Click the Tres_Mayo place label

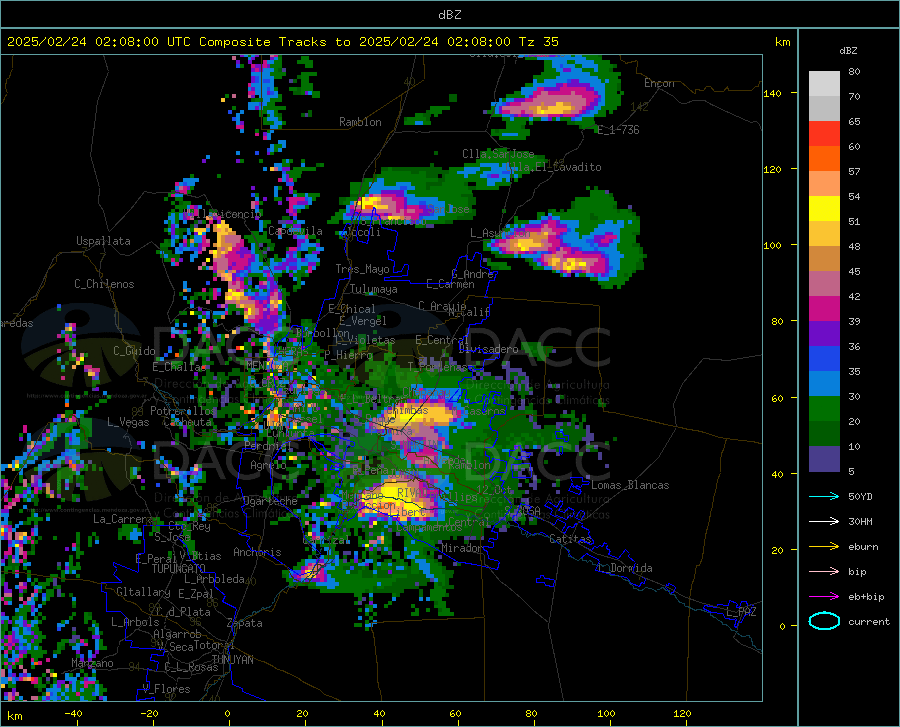pos(362,269)
